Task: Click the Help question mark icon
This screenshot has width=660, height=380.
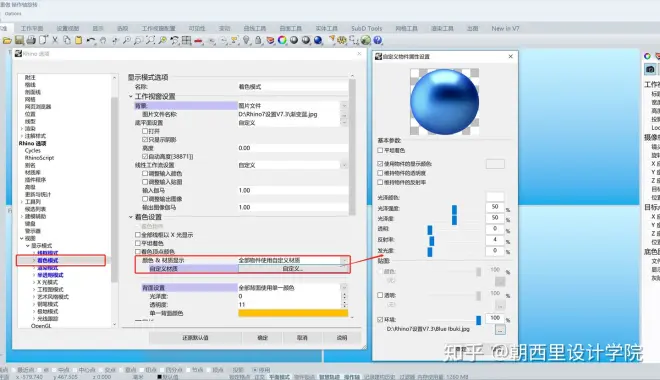Action: coord(378,40)
